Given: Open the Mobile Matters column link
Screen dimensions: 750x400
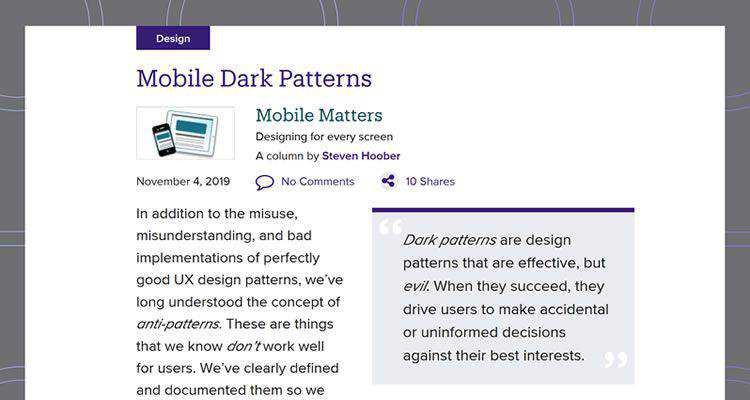Looking at the screenshot, I should point(318,116).
